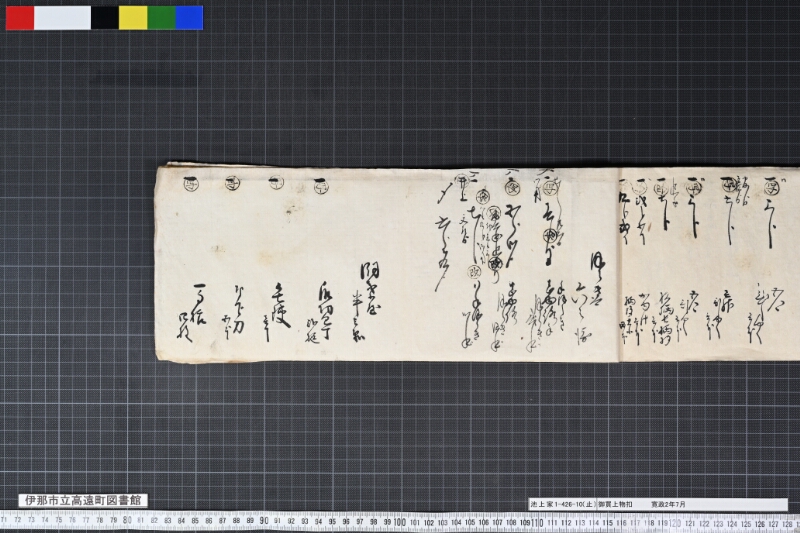This screenshot has height=533, width=800.
Task: Click the 90 mark on the ruler
Action: (264, 521)
